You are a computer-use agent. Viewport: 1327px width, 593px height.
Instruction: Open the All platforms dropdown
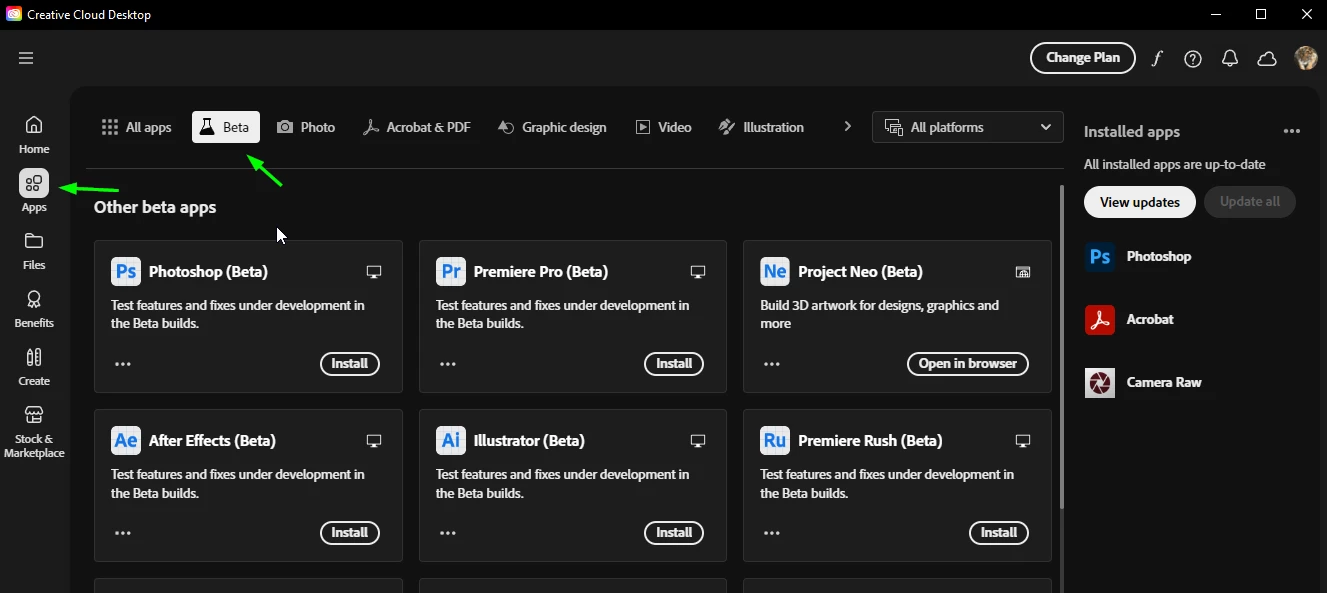967,127
